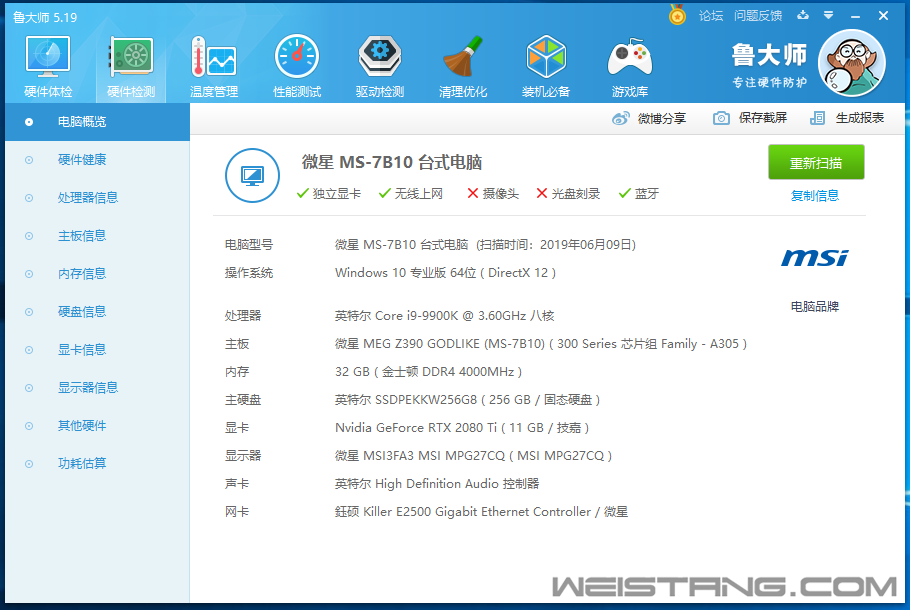Click the 电脑品牌 label under logo
910x610 pixels.
point(815,306)
